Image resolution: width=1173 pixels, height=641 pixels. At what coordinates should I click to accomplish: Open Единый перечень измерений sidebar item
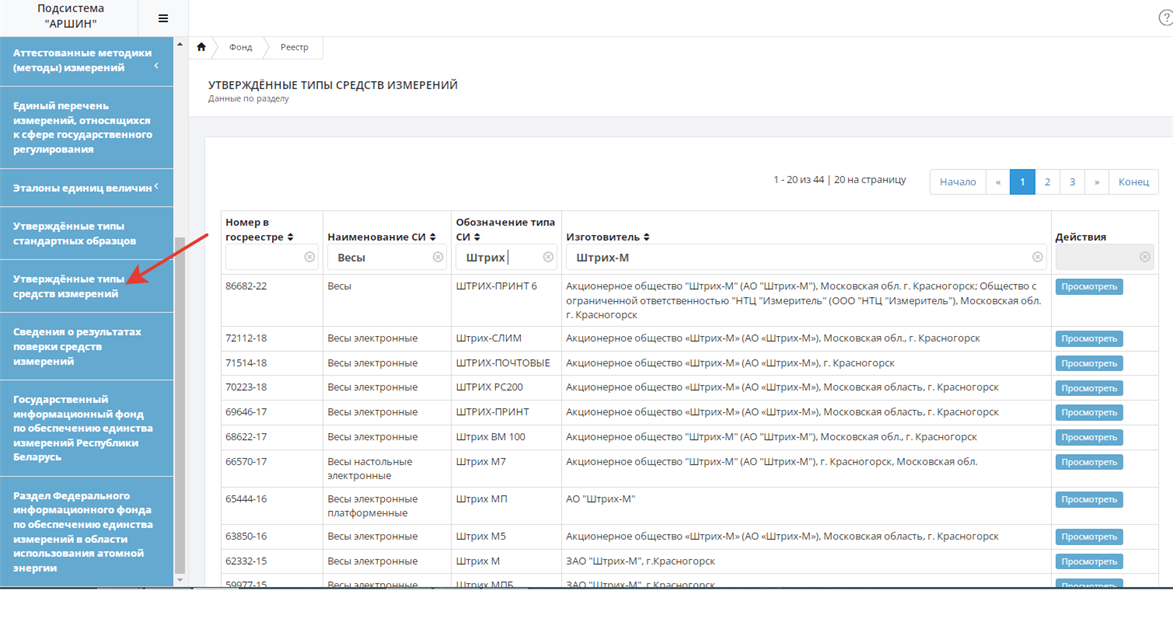87,128
